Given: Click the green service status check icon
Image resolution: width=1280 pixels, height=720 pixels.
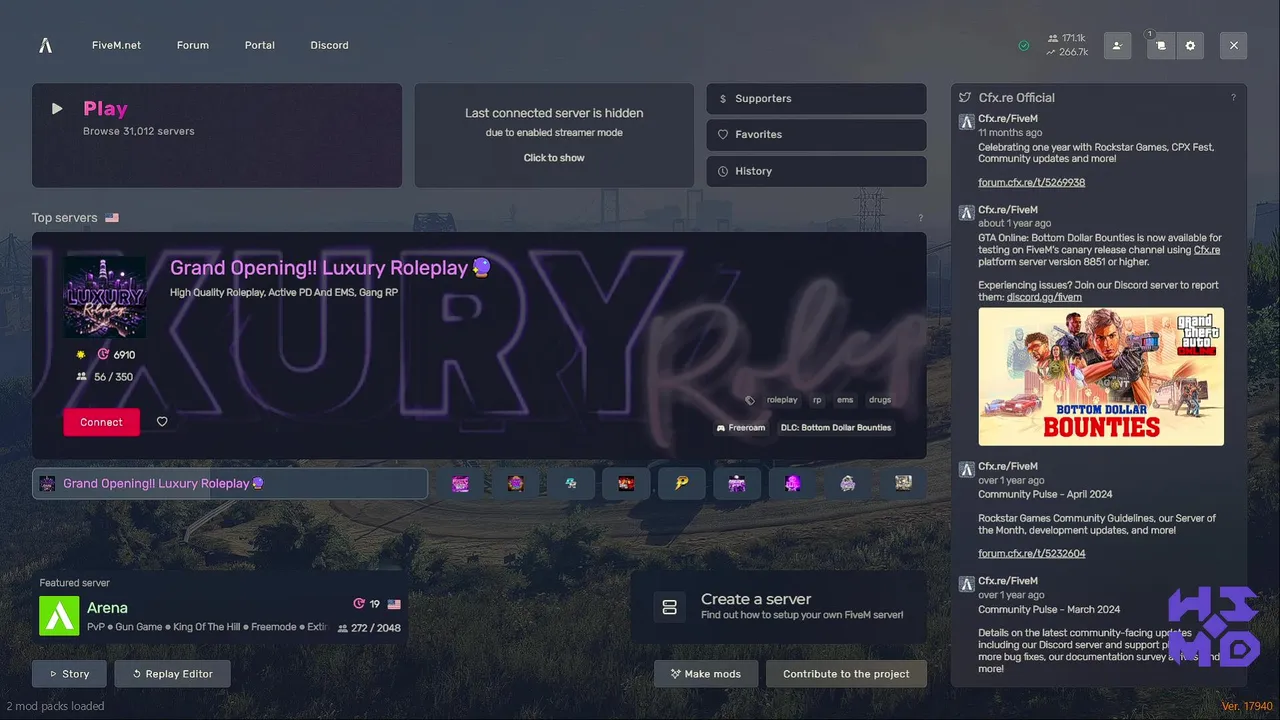Looking at the screenshot, I should pos(1023,45).
